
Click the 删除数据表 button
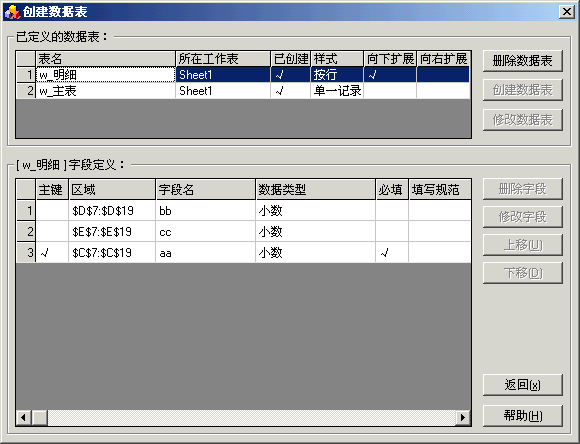coord(522,61)
